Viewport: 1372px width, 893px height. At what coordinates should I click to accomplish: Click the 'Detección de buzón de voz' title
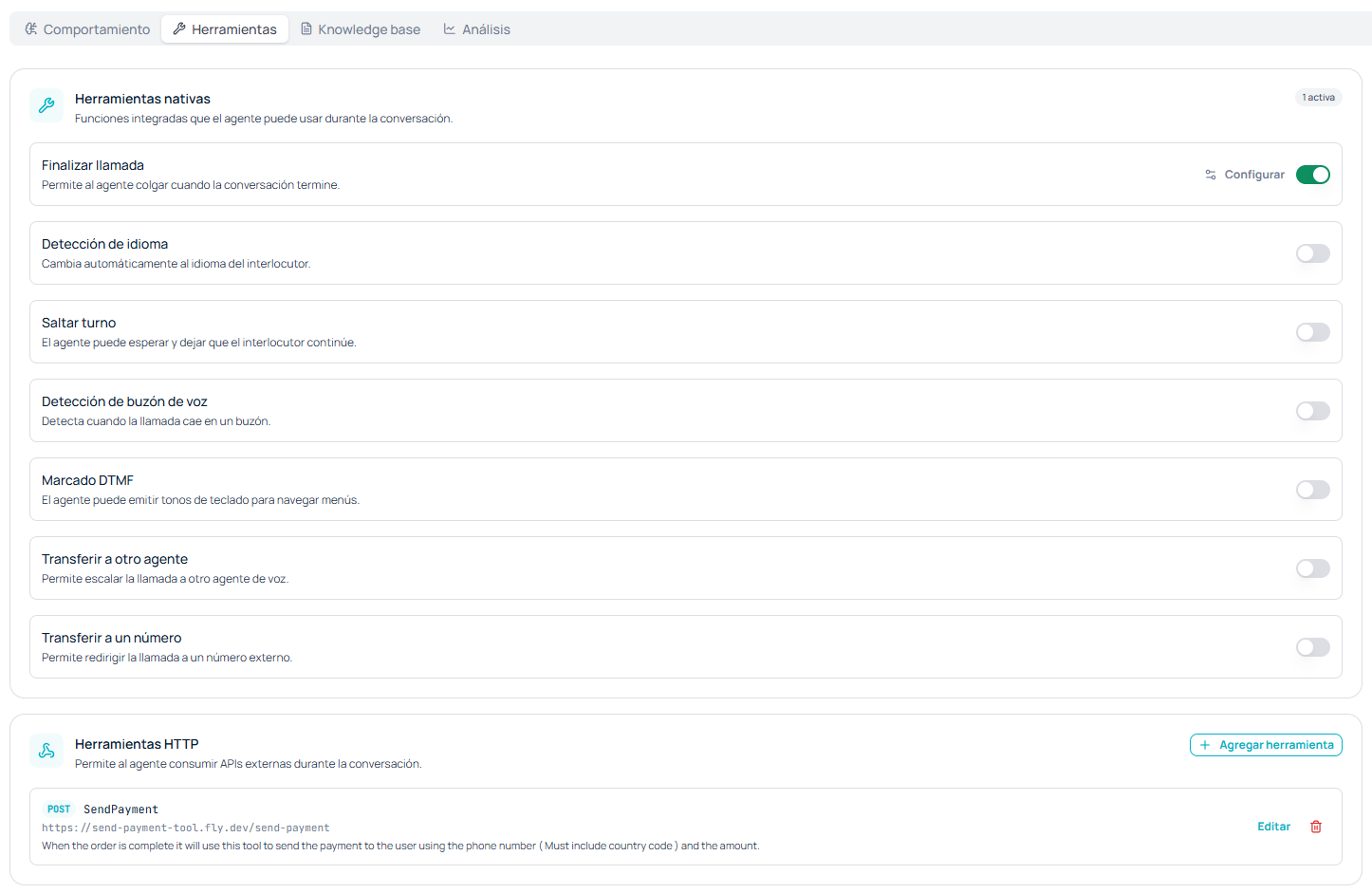pyautogui.click(x=124, y=401)
